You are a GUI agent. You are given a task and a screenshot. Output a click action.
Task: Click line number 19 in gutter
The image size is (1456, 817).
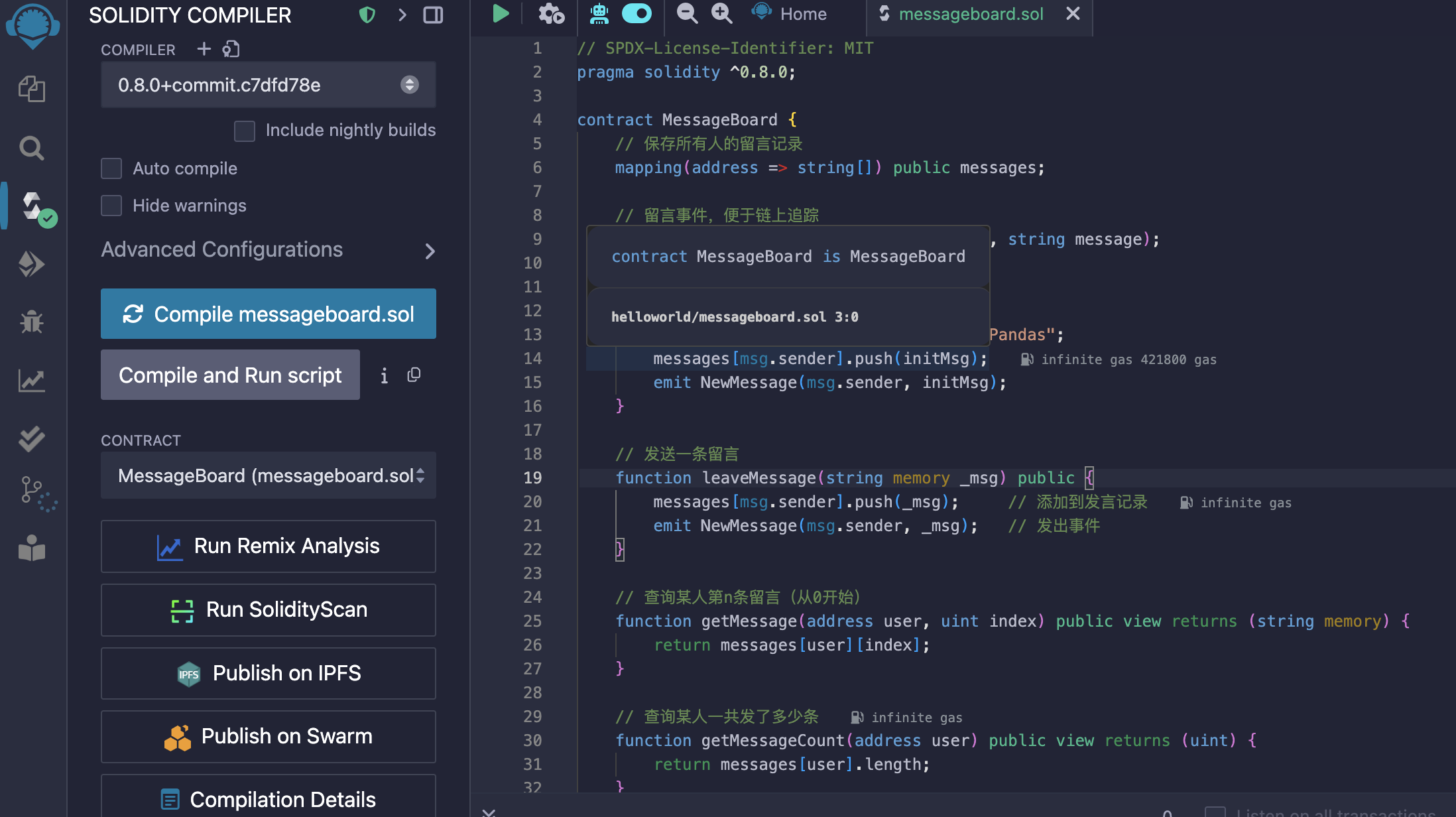[x=532, y=478]
